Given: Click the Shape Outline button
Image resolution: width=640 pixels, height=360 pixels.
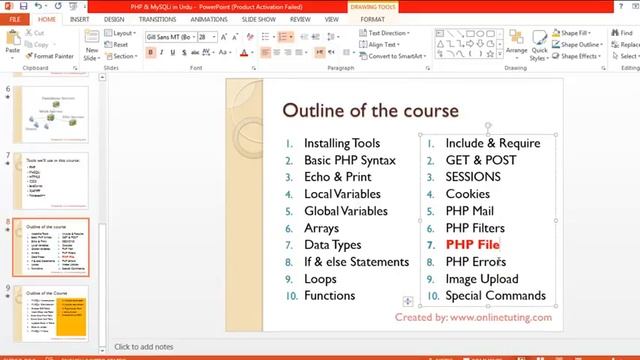Looking at the screenshot, I should point(578,44).
